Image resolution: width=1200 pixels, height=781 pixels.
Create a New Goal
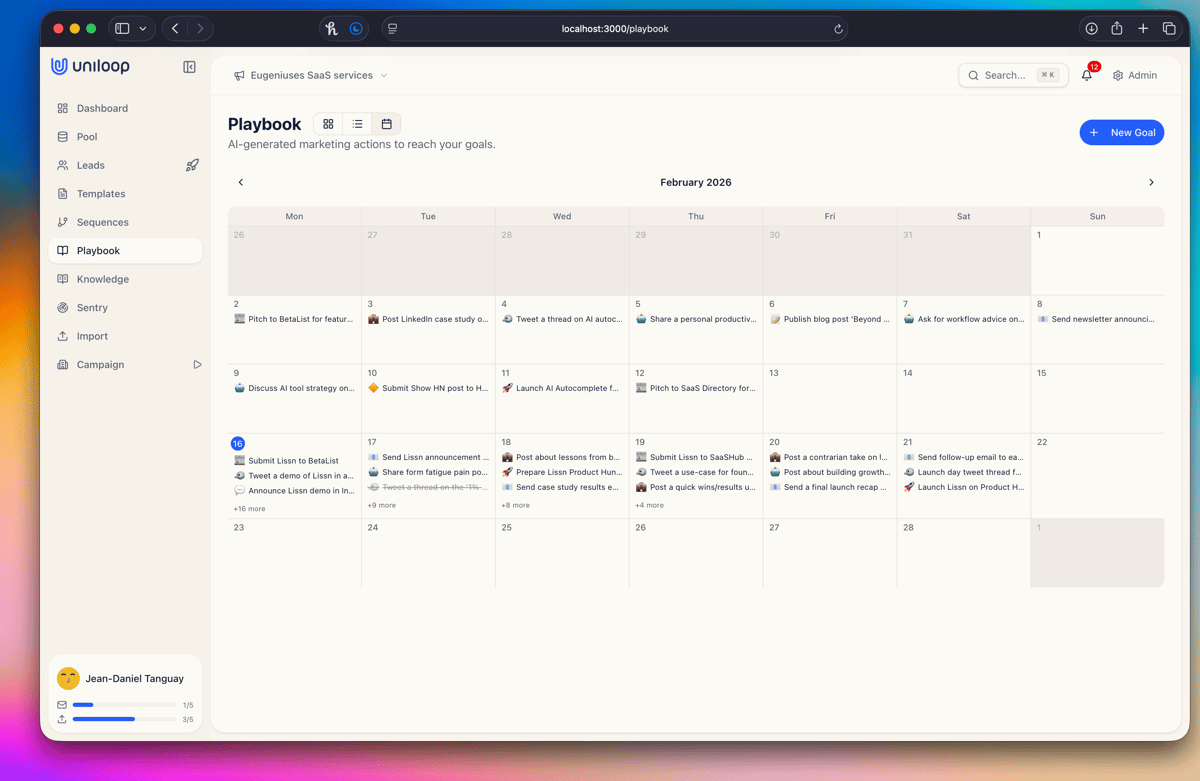tap(1122, 132)
